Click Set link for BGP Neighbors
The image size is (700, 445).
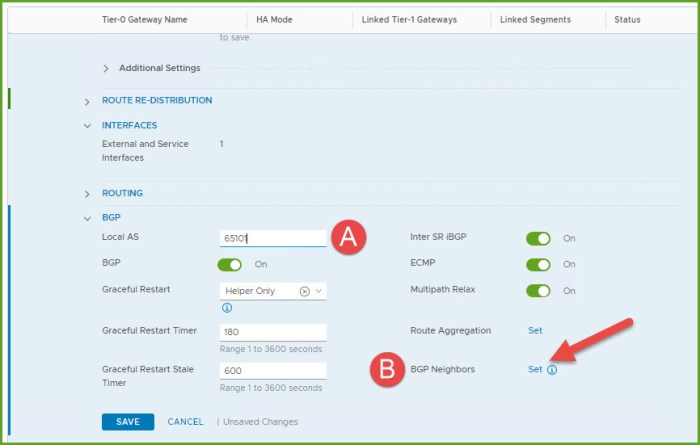pos(535,369)
